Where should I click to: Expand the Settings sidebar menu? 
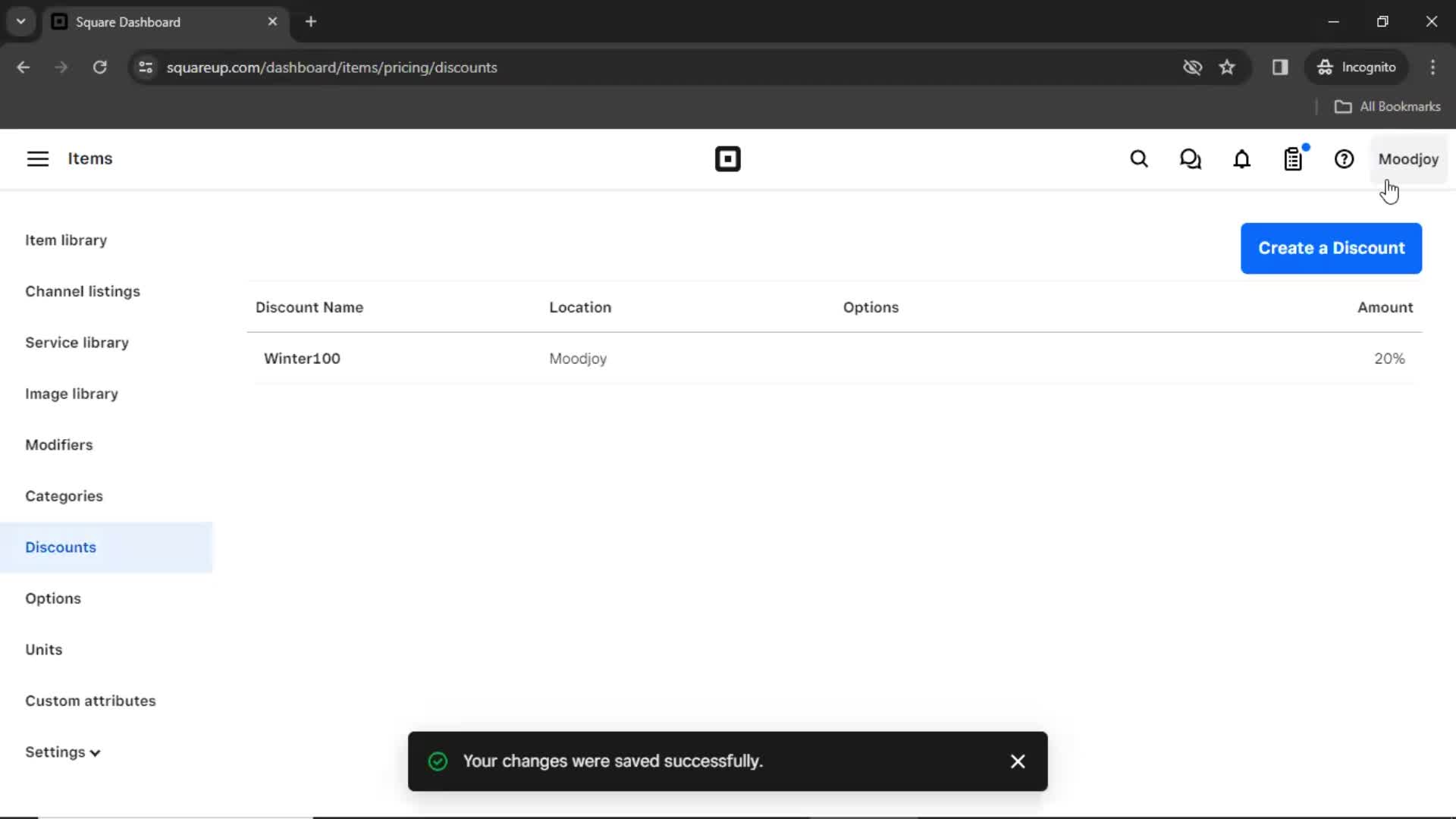(63, 752)
